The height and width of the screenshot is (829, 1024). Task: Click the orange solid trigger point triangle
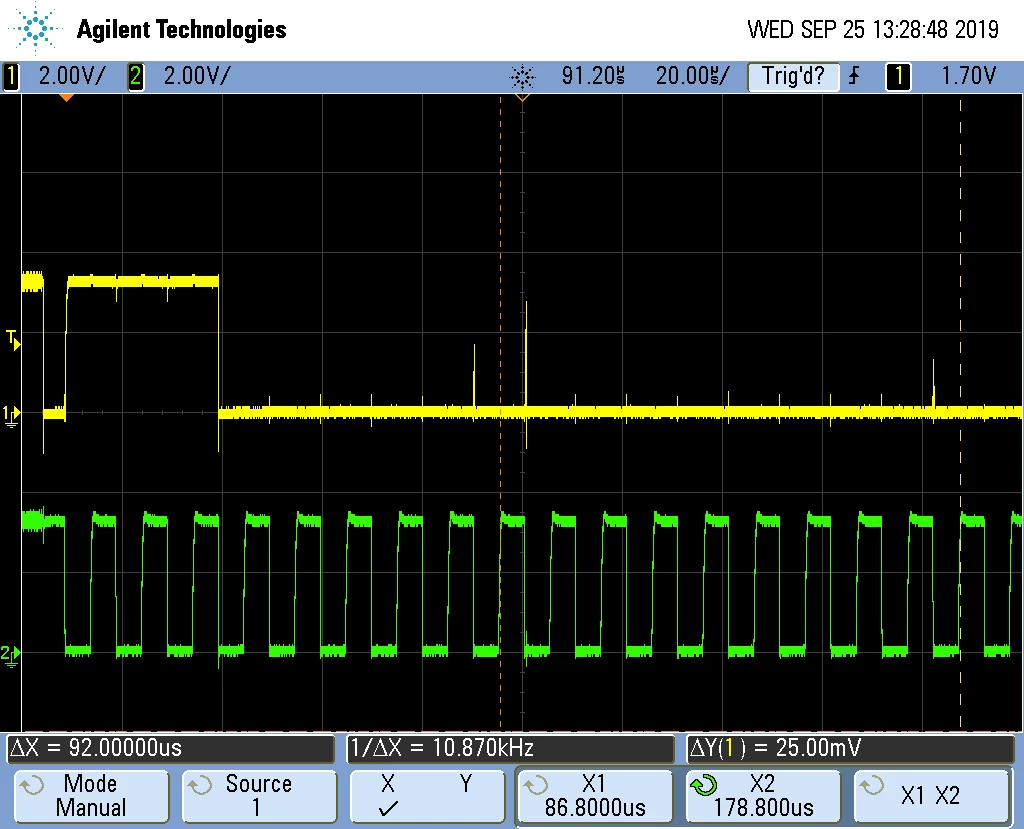pos(66,98)
